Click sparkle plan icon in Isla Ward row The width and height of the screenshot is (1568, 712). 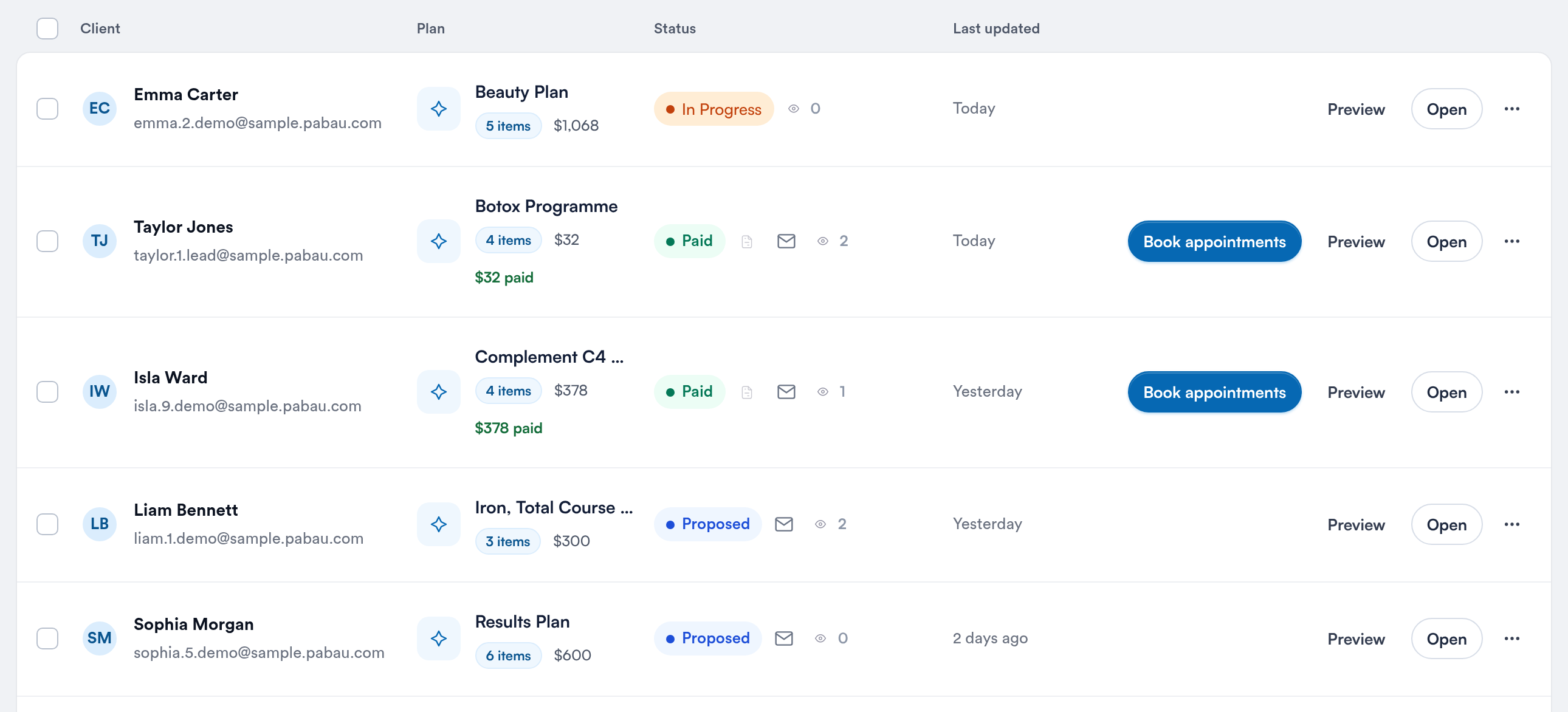click(438, 392)
